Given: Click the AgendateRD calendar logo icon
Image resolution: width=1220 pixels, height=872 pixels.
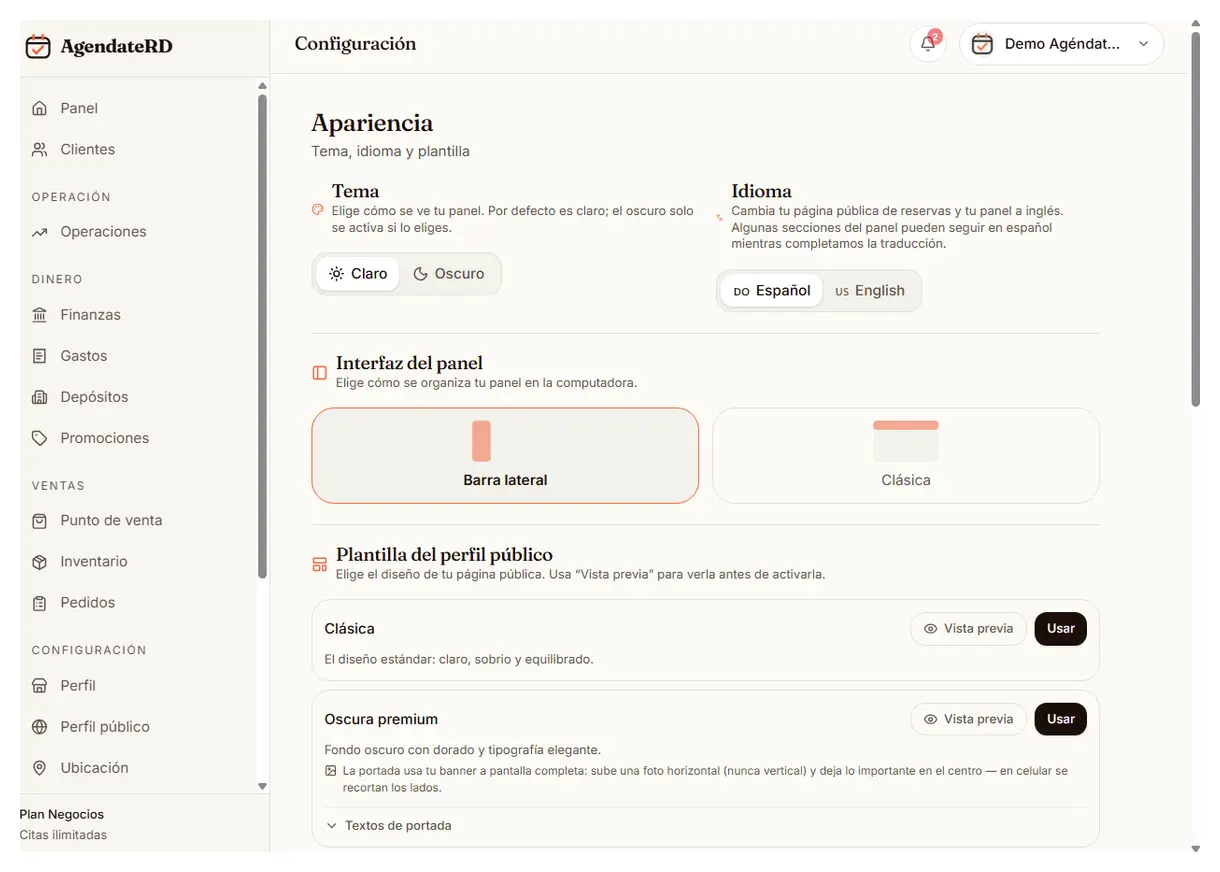Looking at the screenshot, I should pyautogui.click(x=38, y=46).
